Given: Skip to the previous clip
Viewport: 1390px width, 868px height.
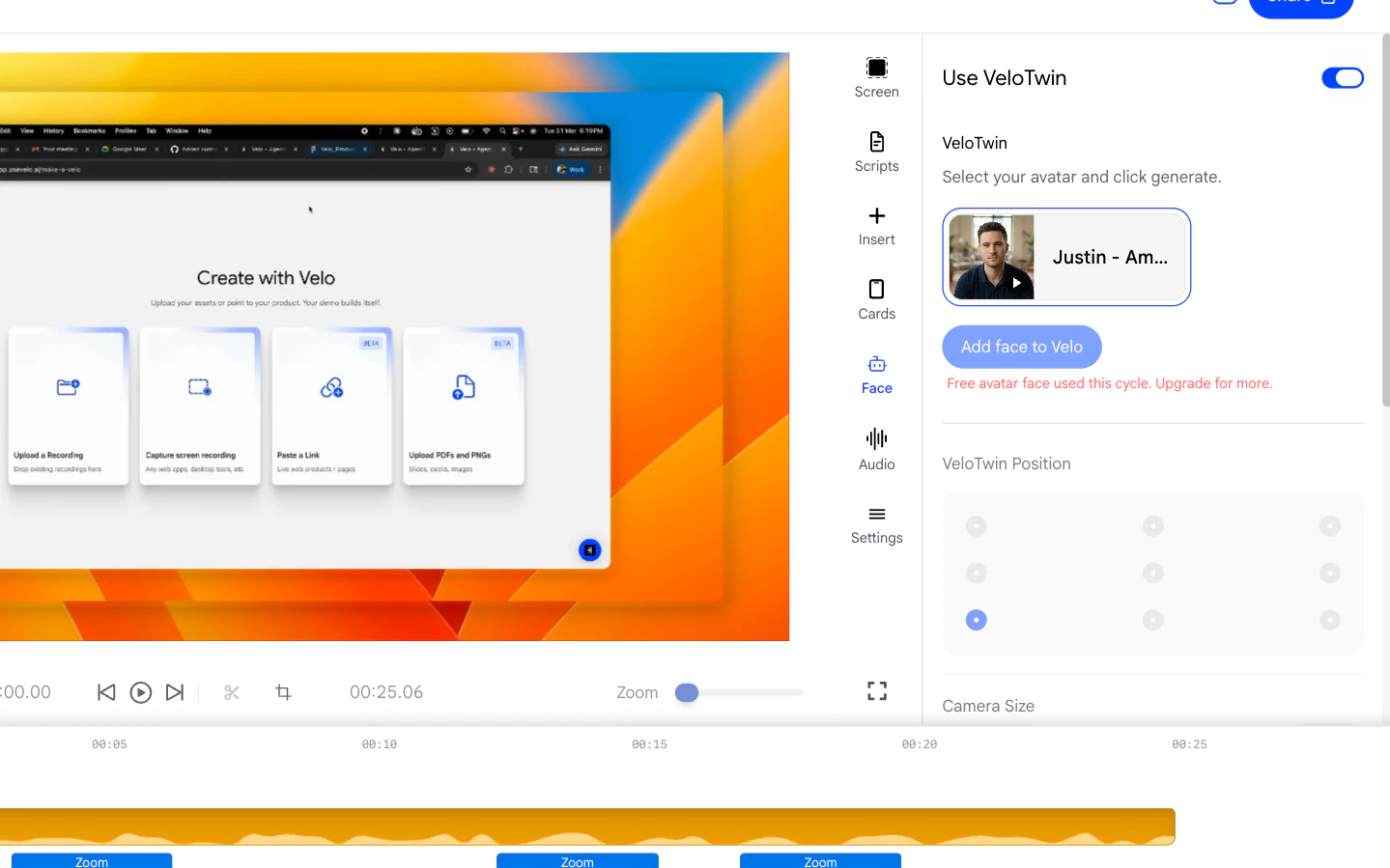Looking at the screenshot, I should click(106, 692).
